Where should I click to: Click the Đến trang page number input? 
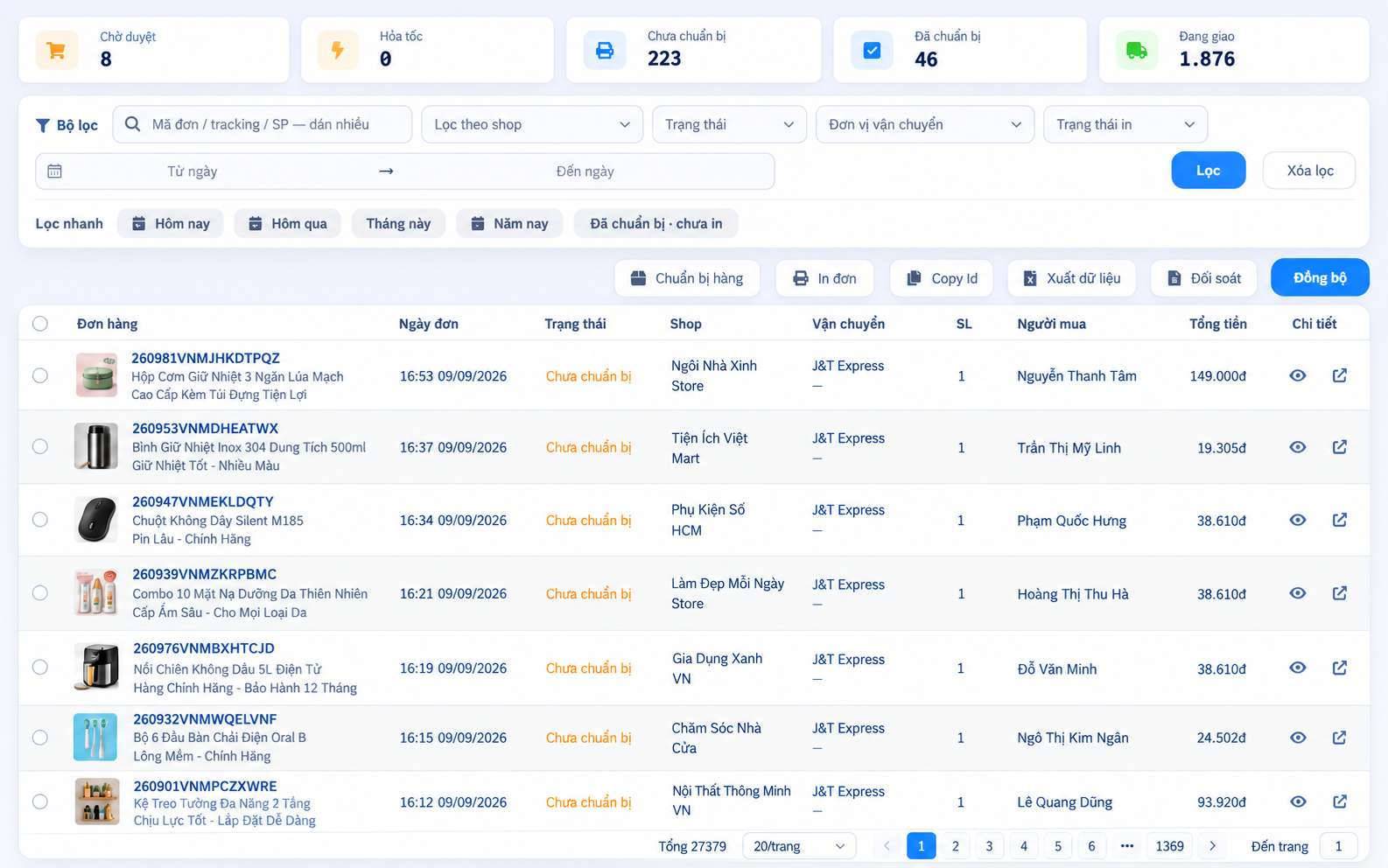(x=1338, y=846)
